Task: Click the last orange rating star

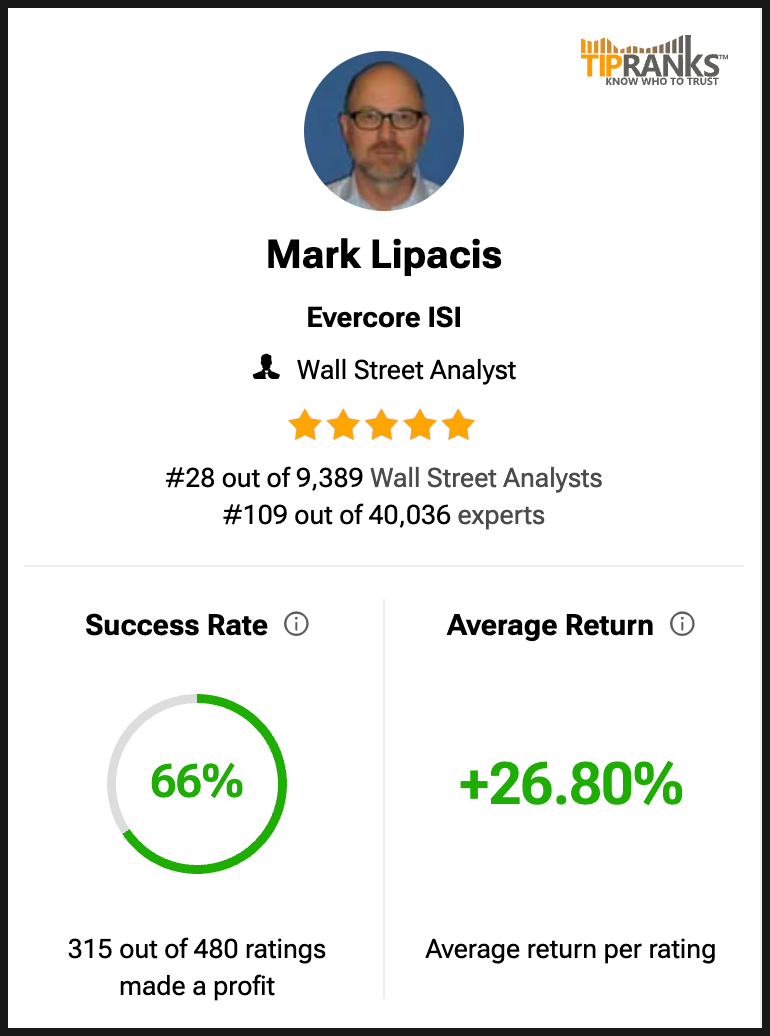Action: tap(458, 425)
